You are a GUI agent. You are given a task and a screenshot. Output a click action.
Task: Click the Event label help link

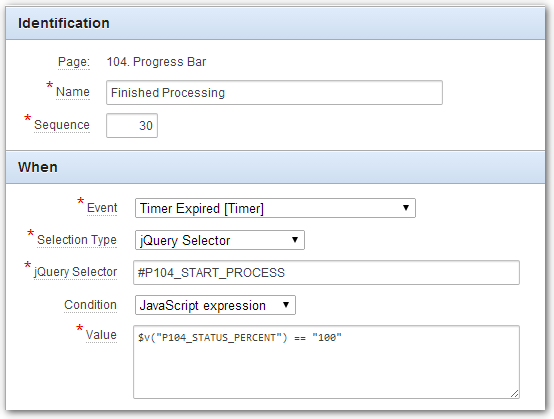(102, 208)
